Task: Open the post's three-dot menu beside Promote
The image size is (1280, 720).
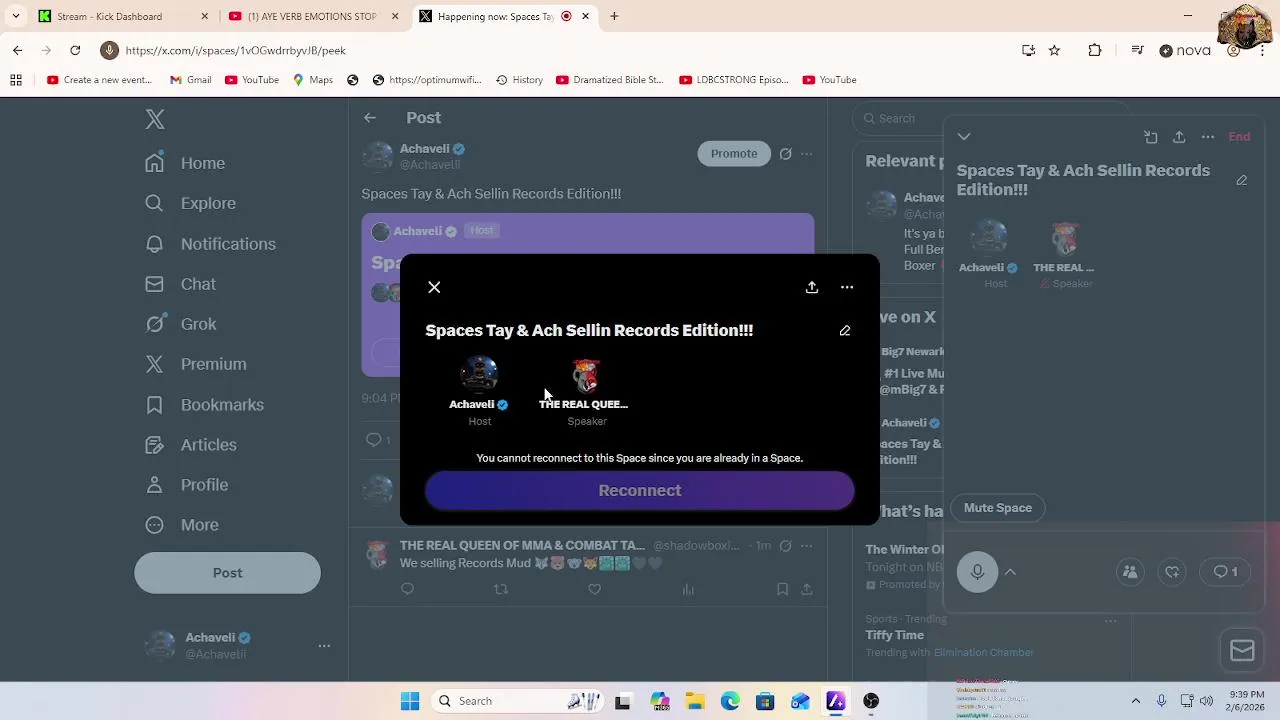Action: click(x=807, y=154)
